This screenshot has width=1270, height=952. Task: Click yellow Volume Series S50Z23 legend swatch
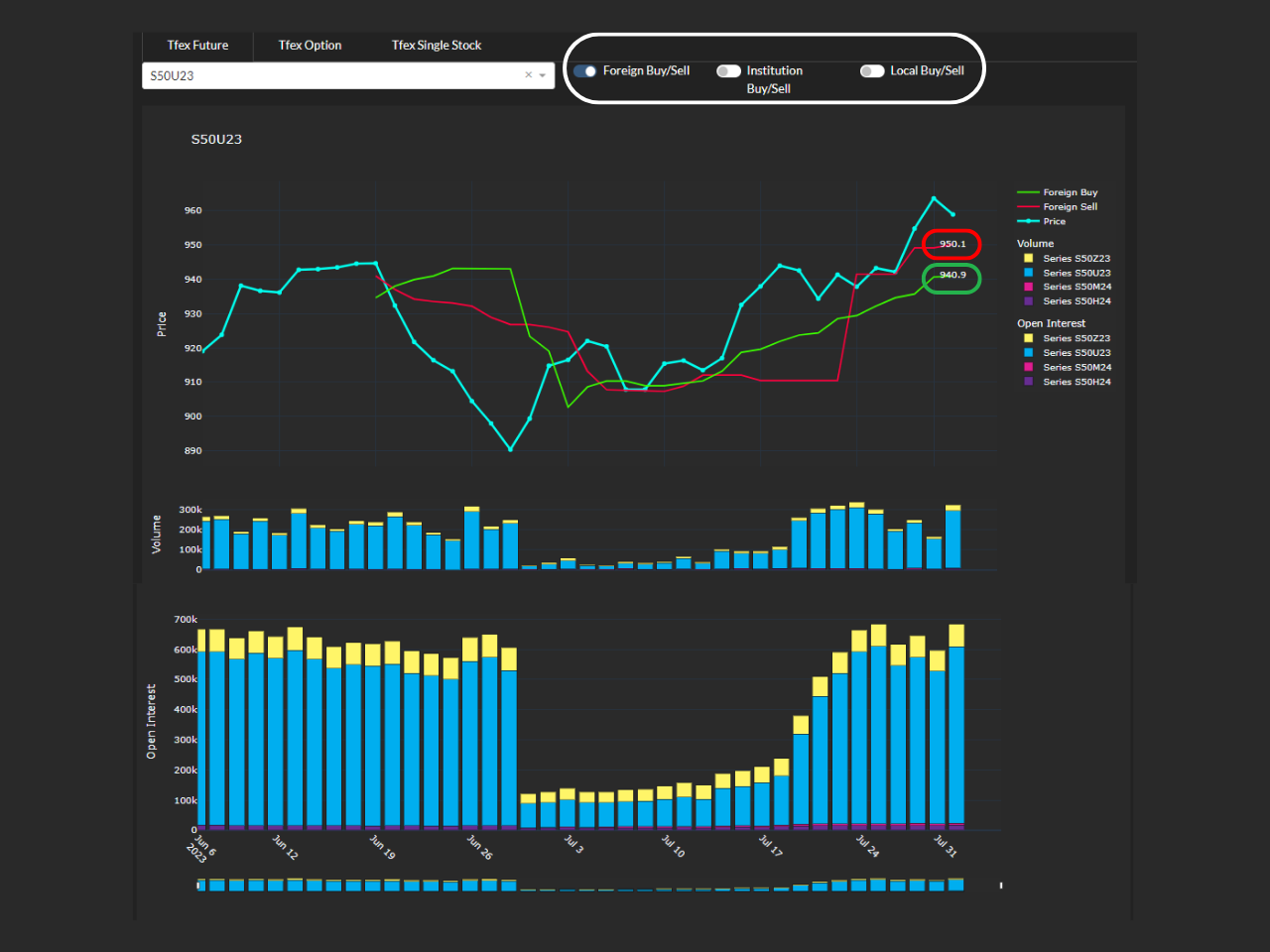click(x=1029, y=258)
